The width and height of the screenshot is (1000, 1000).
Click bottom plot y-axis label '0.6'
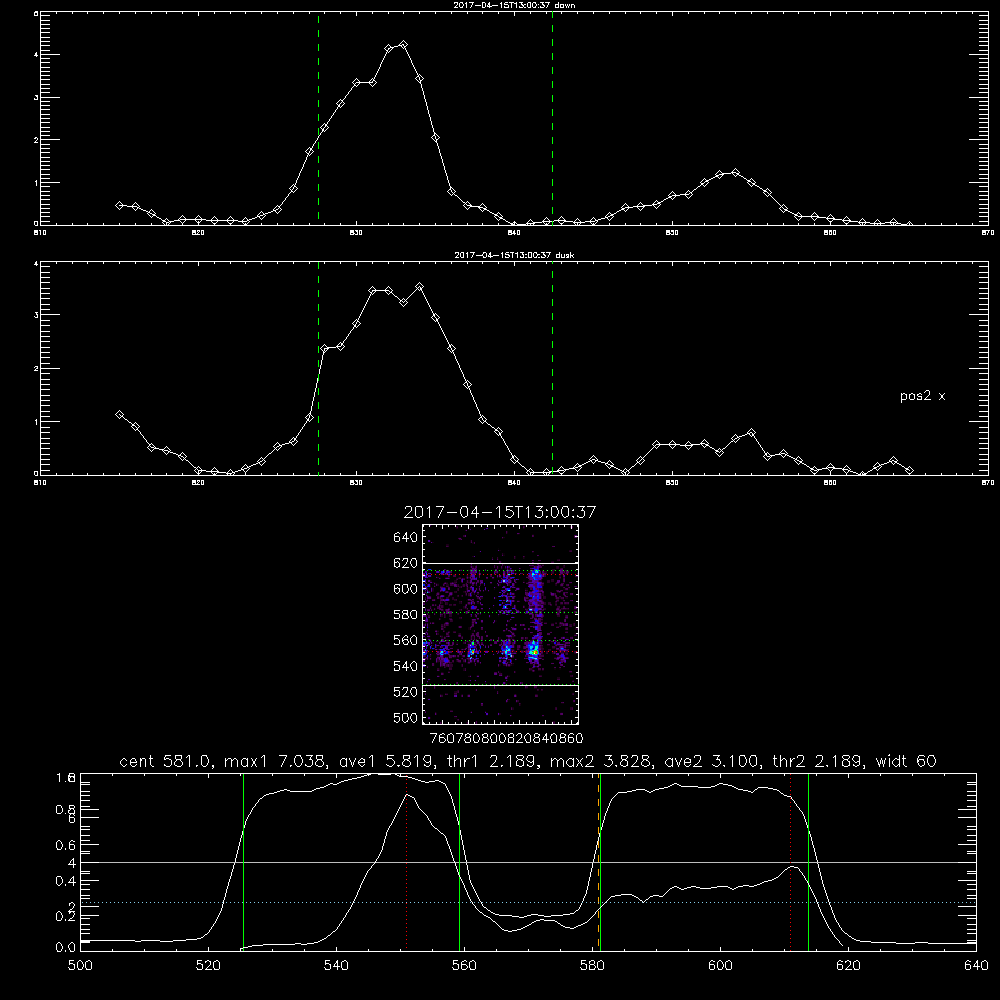(x=66, y=845)
